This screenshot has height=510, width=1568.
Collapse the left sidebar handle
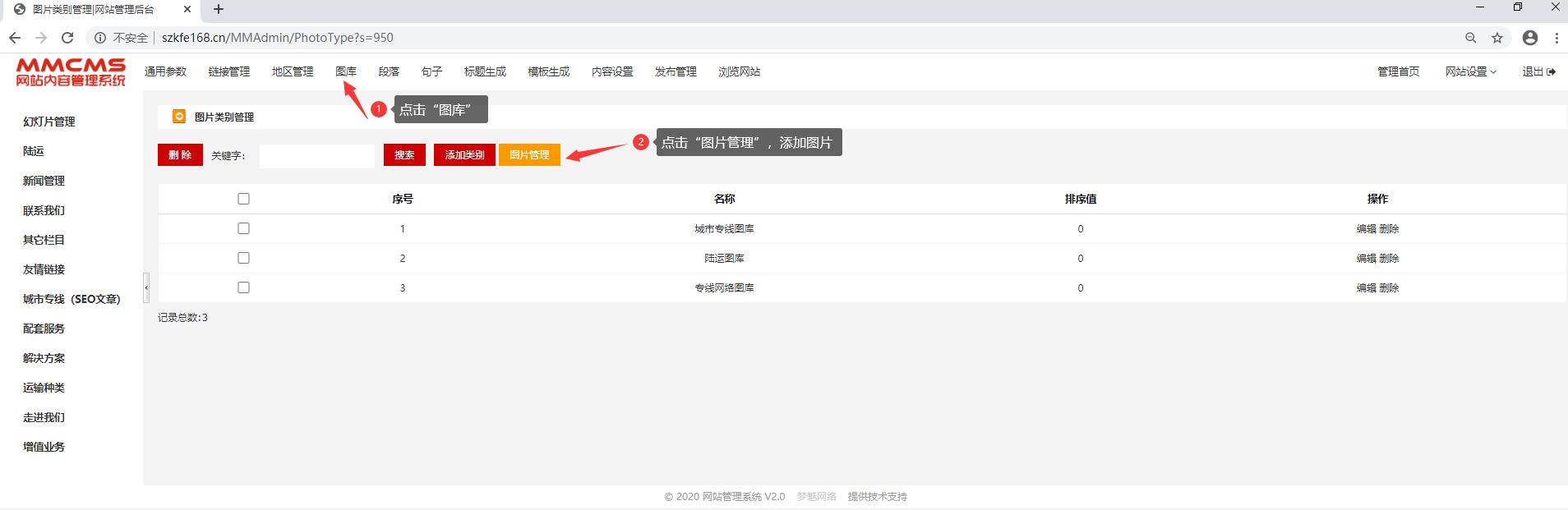pos(146,287)
